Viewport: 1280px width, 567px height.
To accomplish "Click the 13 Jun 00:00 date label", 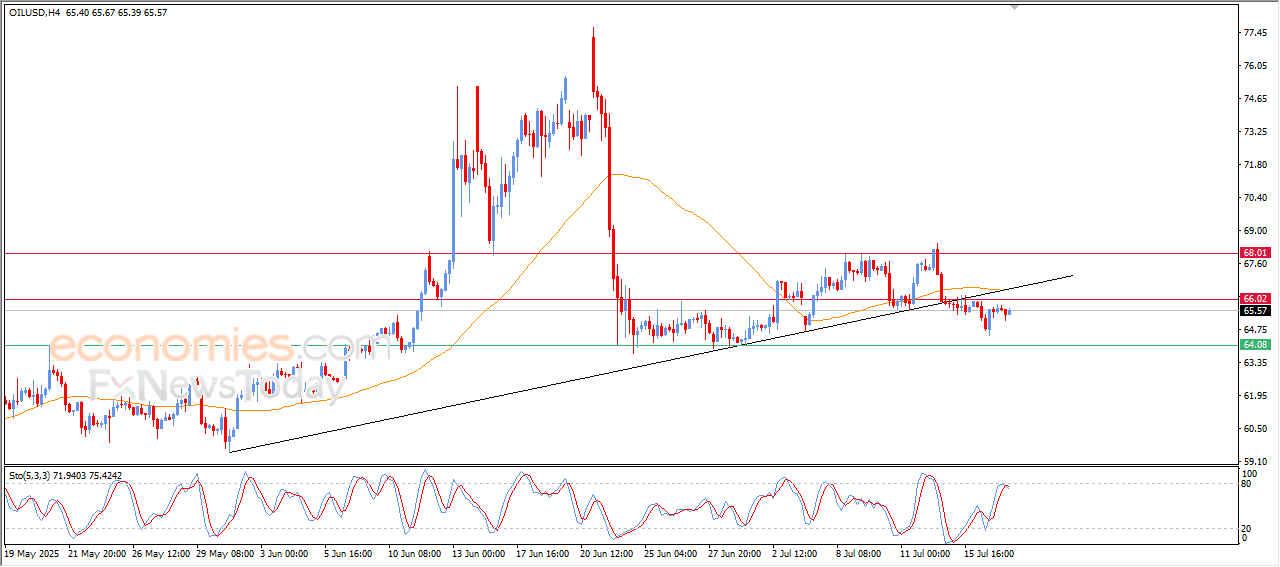I will click(480, 552).
